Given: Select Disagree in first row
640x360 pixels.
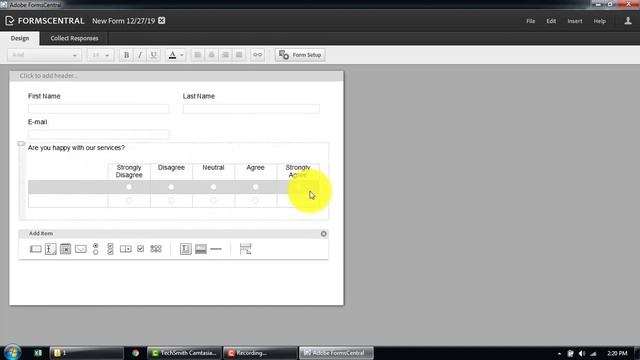Looking at the screenshot, I should pyautogui.click(x=171, y=187).
